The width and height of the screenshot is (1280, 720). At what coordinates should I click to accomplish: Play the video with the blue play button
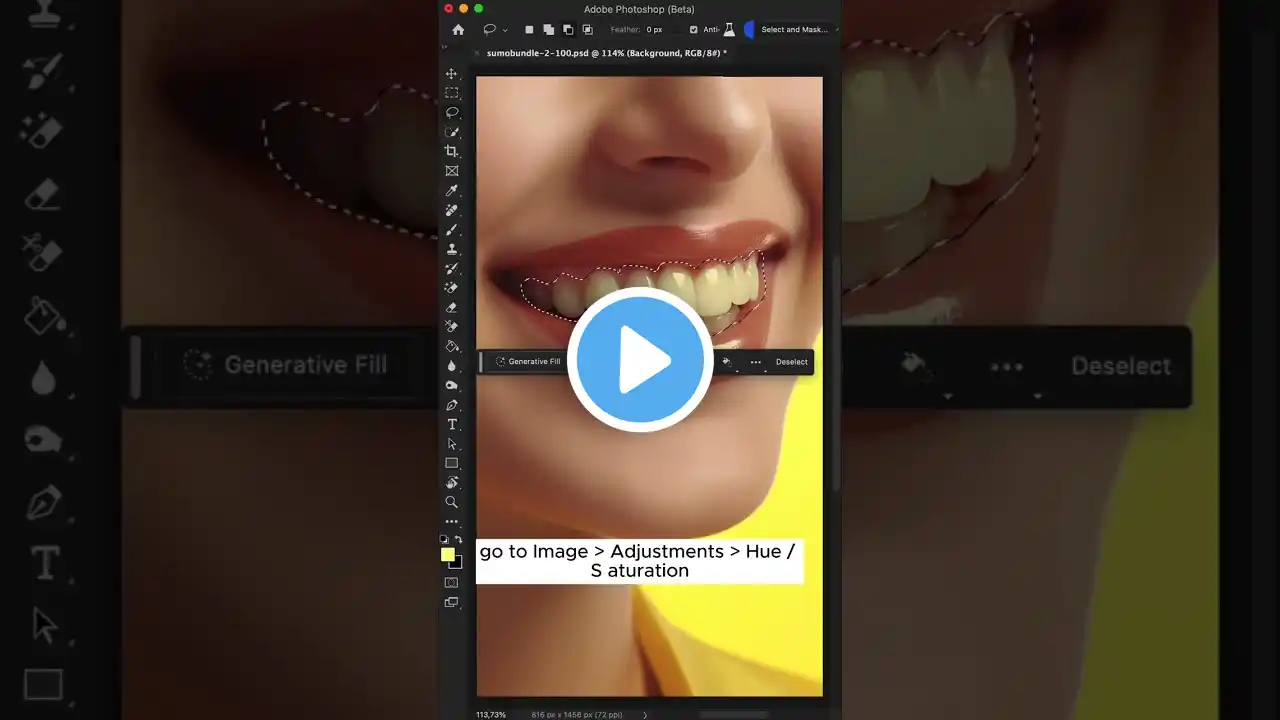point(640,360)
